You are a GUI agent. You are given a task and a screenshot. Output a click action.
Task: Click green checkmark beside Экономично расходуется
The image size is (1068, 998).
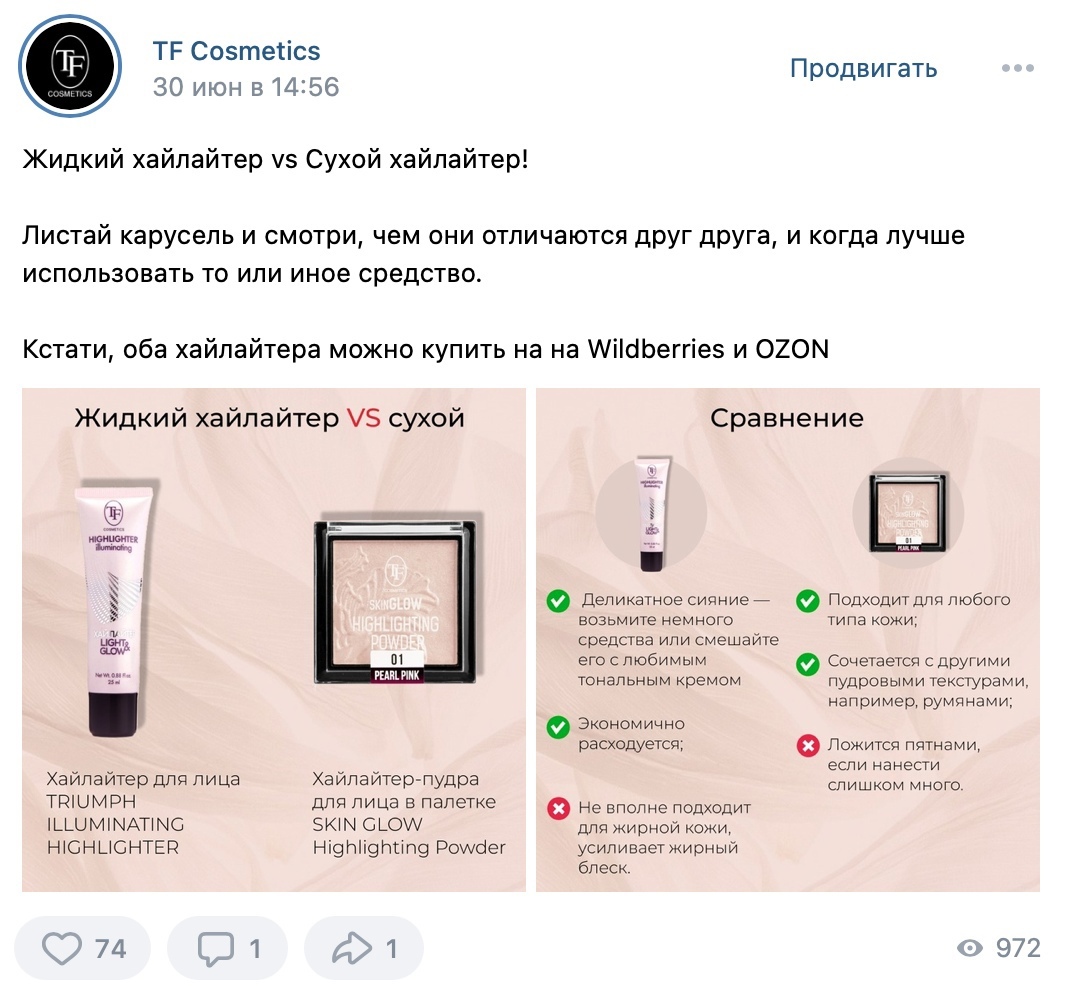[x=559, y=726]
